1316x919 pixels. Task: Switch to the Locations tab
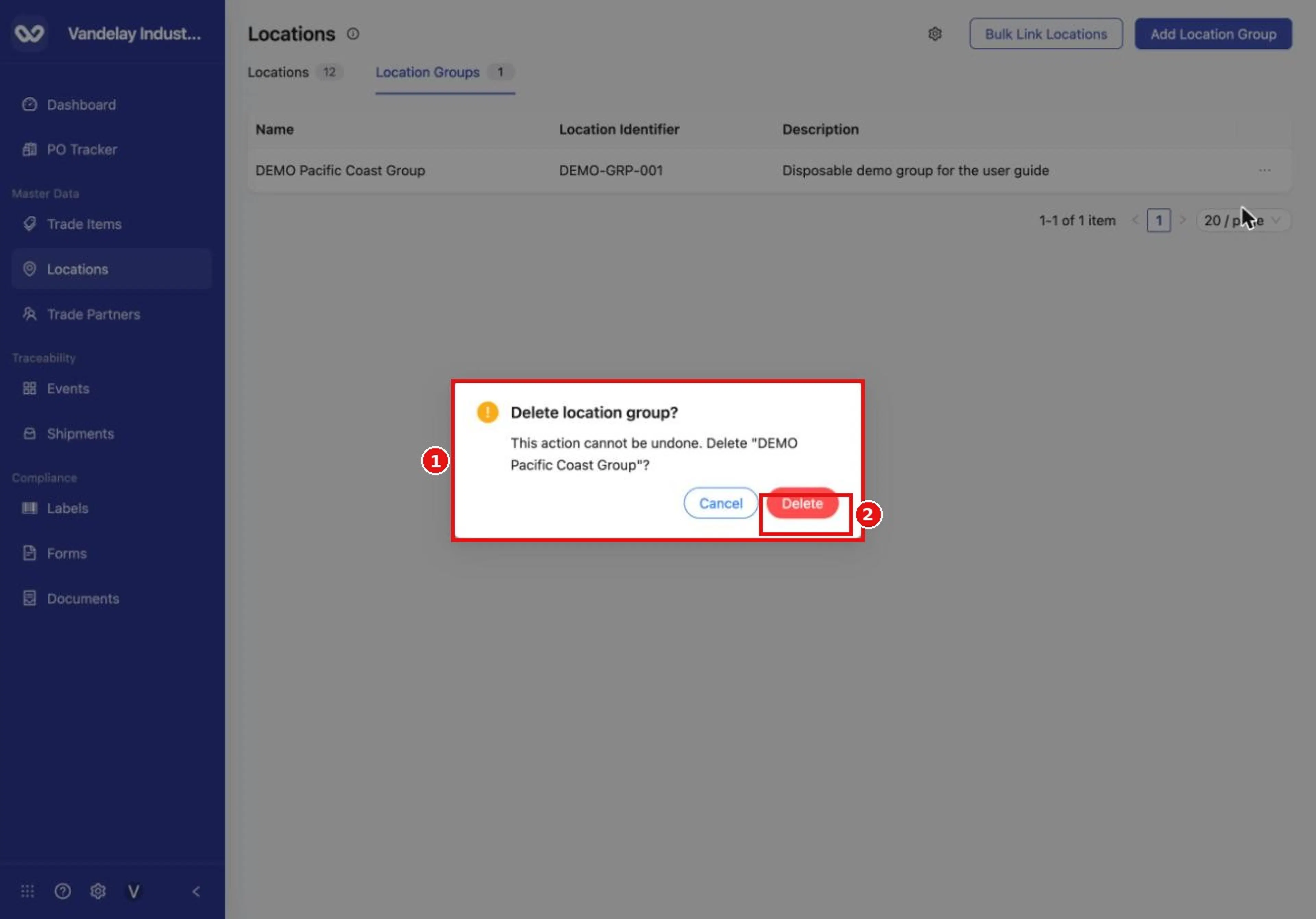coord(295,72)
